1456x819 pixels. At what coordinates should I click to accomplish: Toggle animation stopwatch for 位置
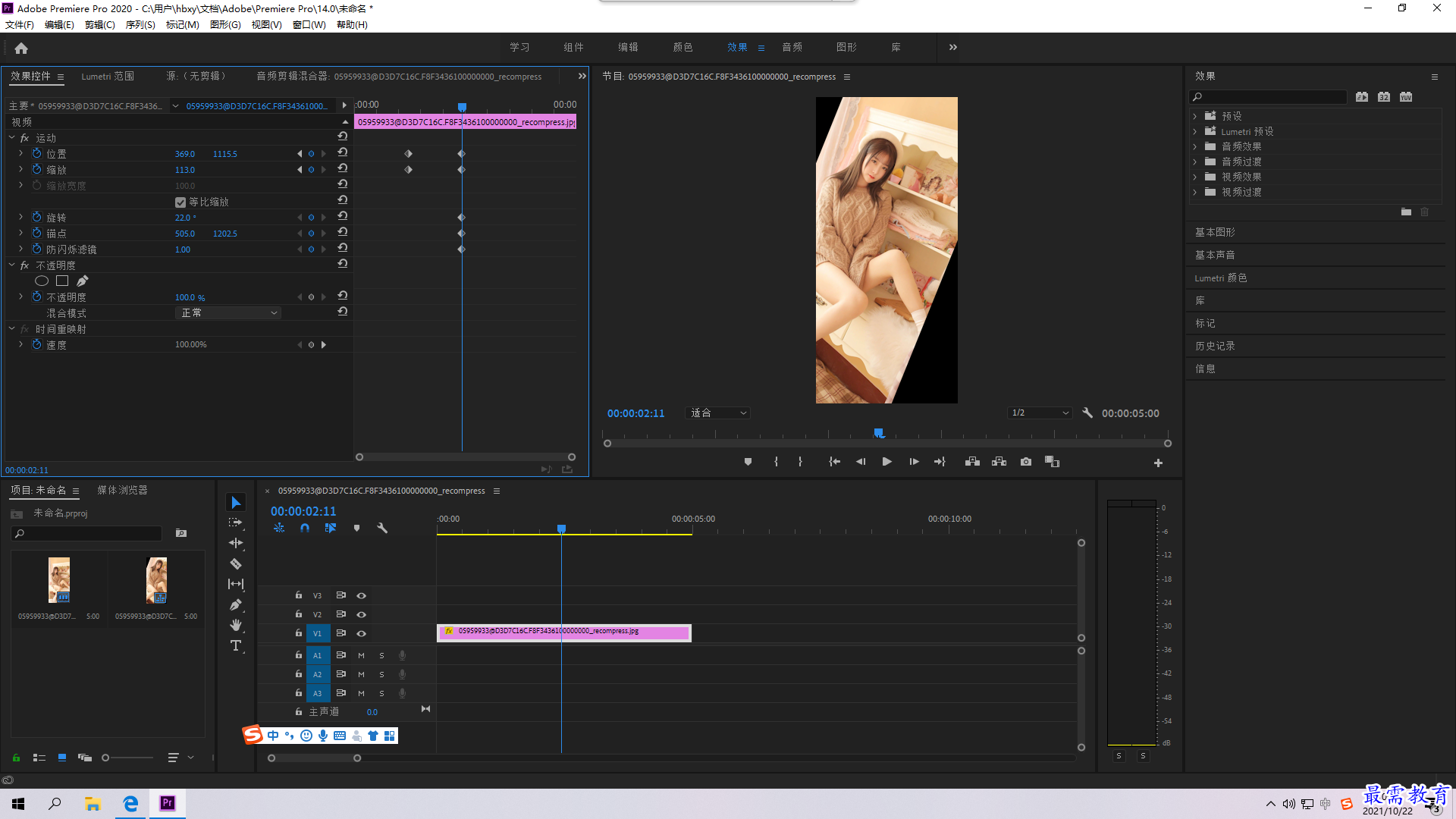tap(36, 153)
